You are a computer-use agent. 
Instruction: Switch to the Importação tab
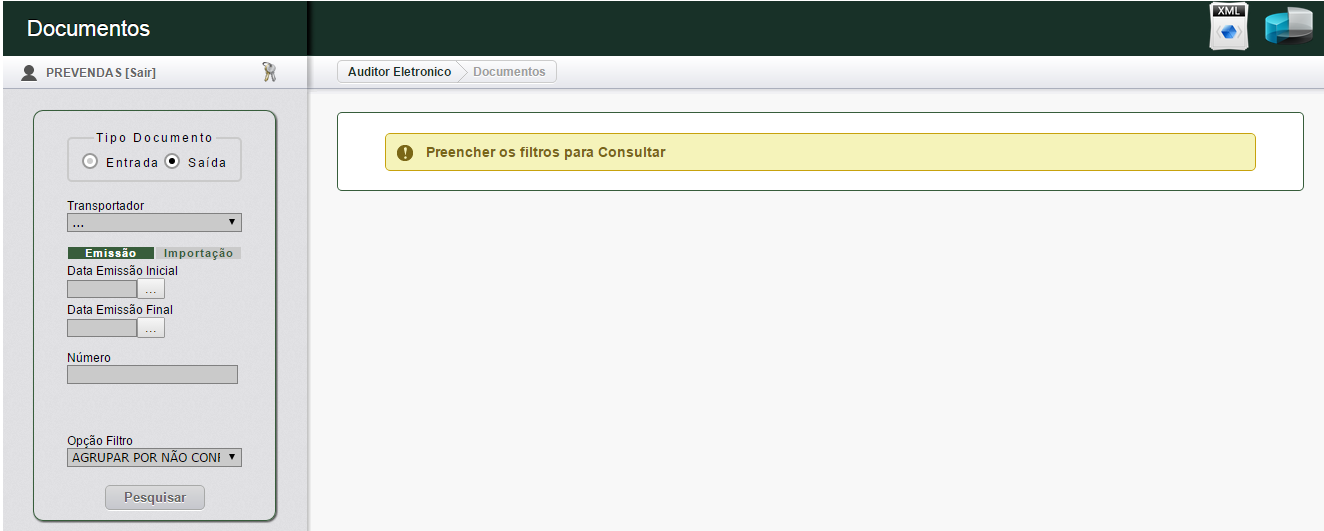click(x=198, y=253)
